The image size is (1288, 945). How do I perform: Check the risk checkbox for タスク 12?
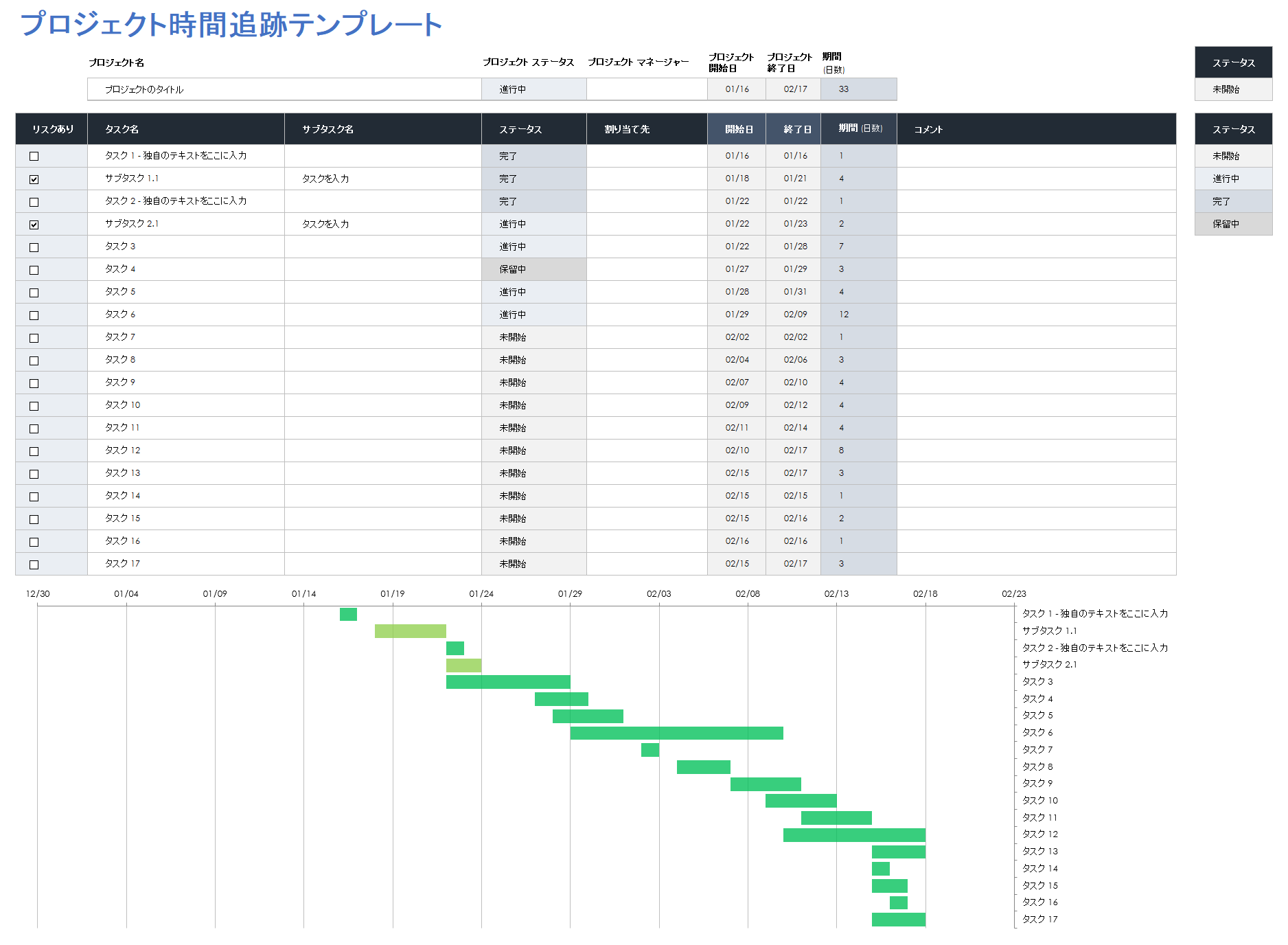(x=34, y=451)
